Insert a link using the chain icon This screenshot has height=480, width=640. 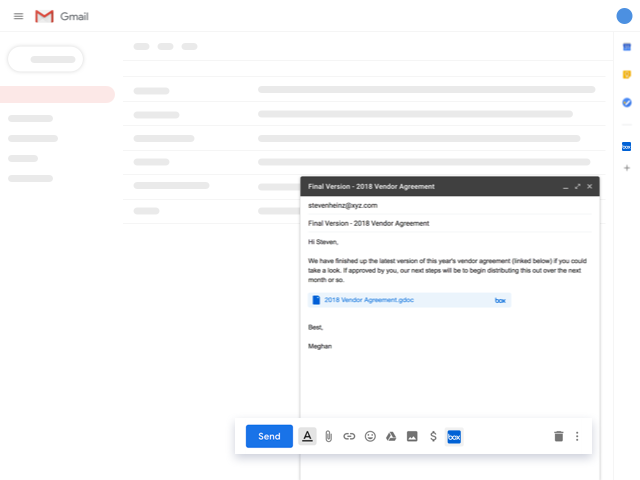(x=349, y=436)
